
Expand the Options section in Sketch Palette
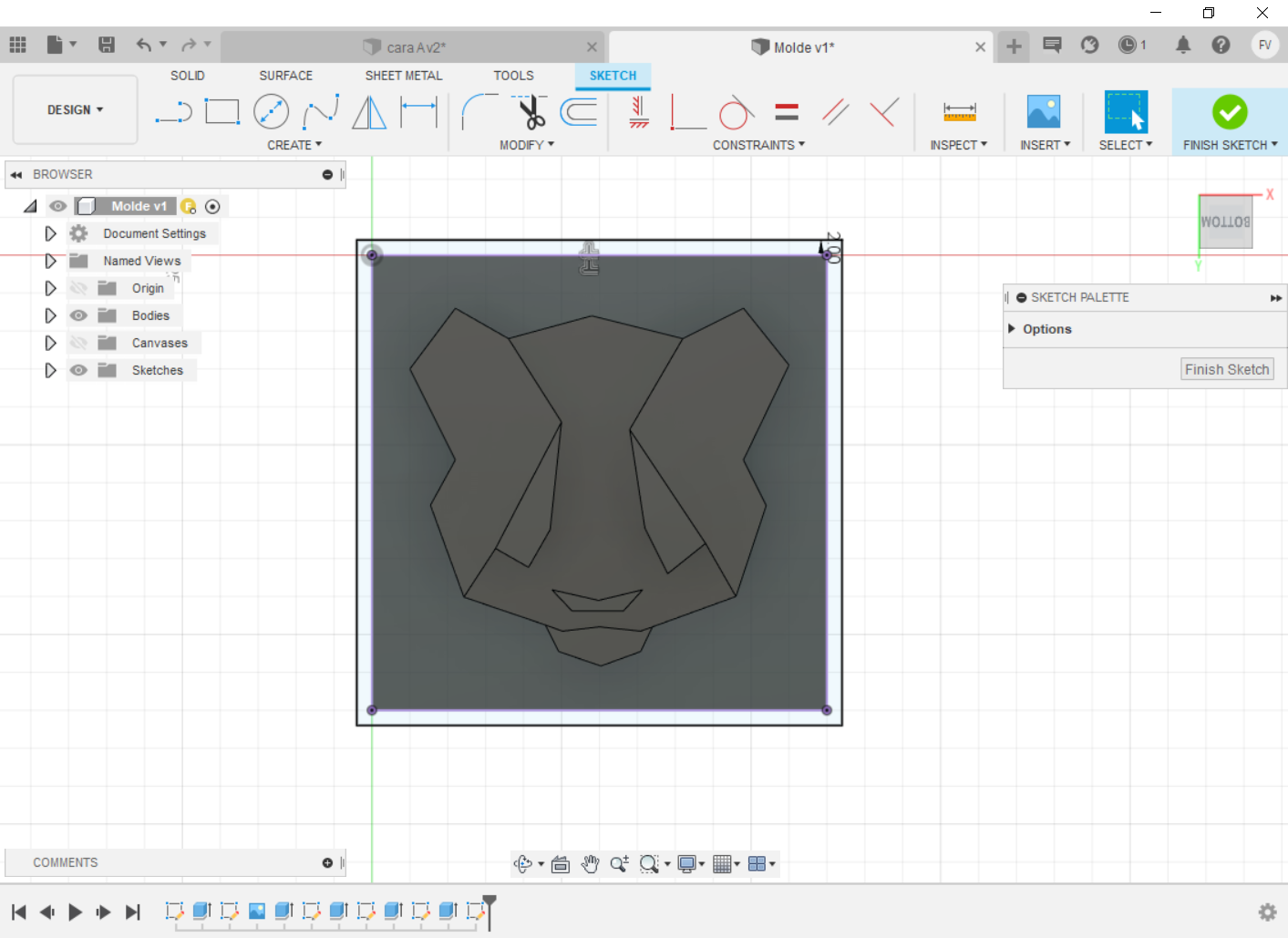(x=1012, y=329)
